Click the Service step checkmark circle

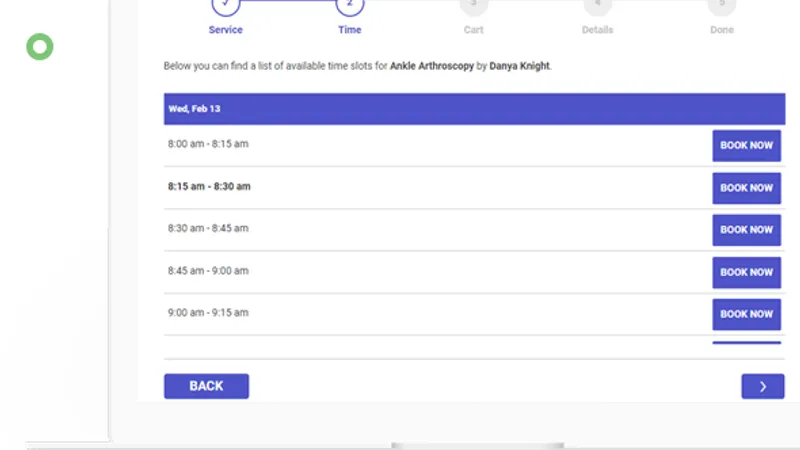[x=226, y=4]
